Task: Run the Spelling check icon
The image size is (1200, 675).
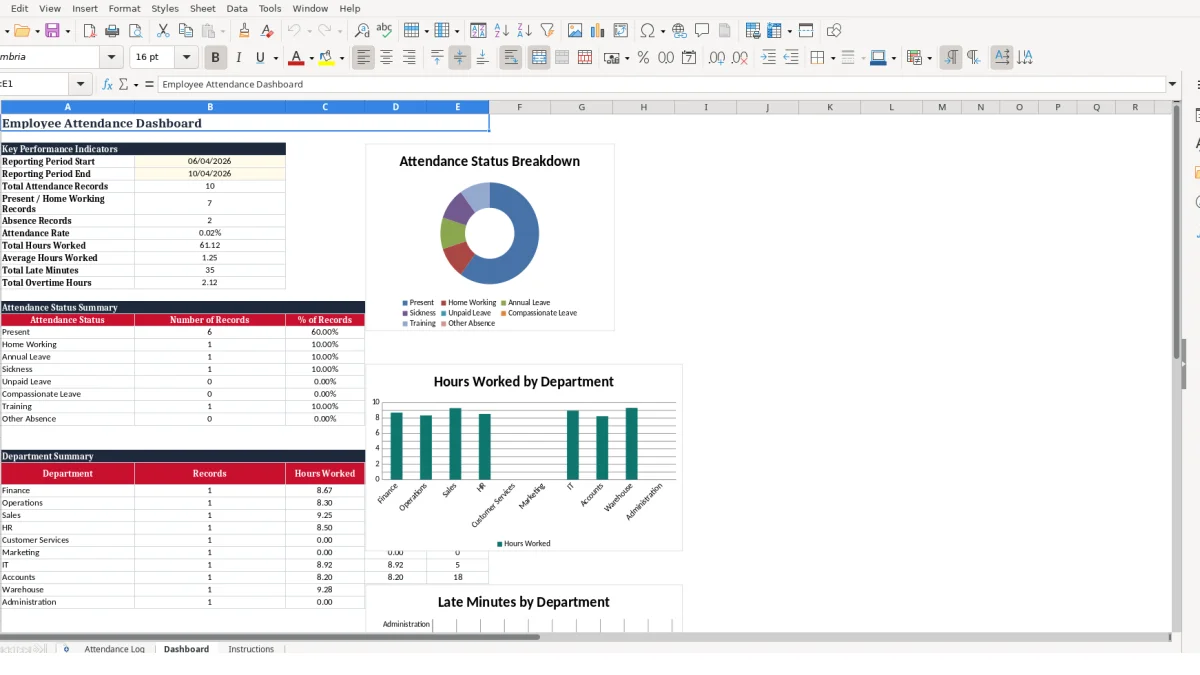Action: 384,31
